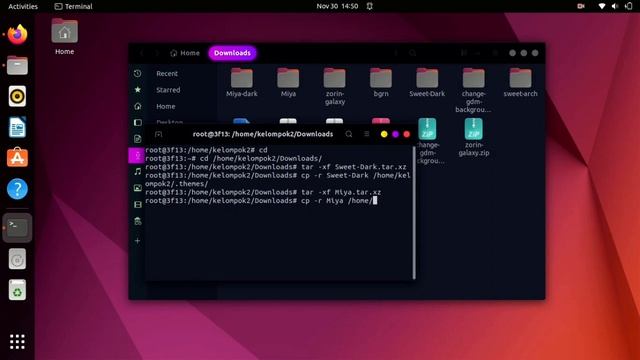Open the clock and calendar menu
The height and width of the screenshot is (360, 640).
(x=337, y=6)
